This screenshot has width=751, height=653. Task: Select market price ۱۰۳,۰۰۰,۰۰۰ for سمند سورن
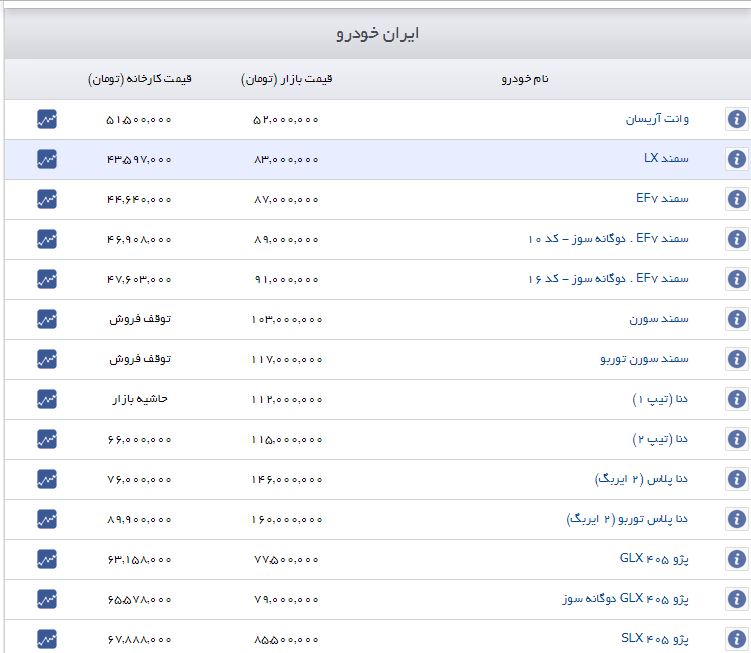[287, 320]
